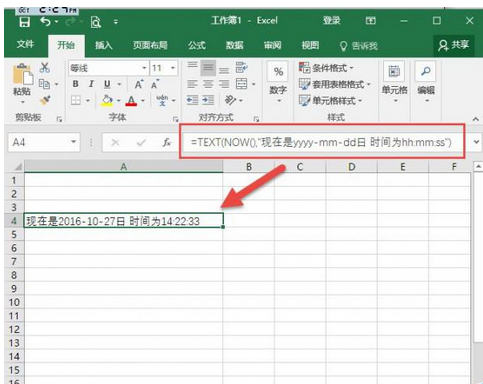Switch to the 视图 tab
The width and height of the screenshot is (483, 384).
(310, 45)
